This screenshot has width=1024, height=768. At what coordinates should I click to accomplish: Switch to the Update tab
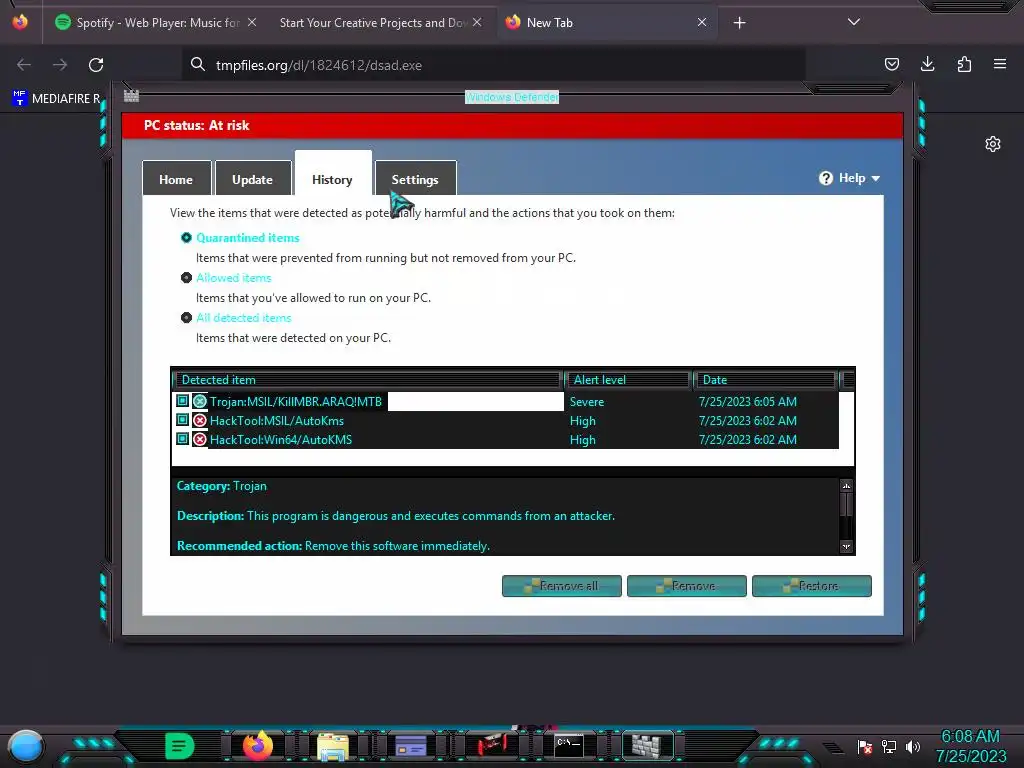pyautogui.click(x=253, y=179)
